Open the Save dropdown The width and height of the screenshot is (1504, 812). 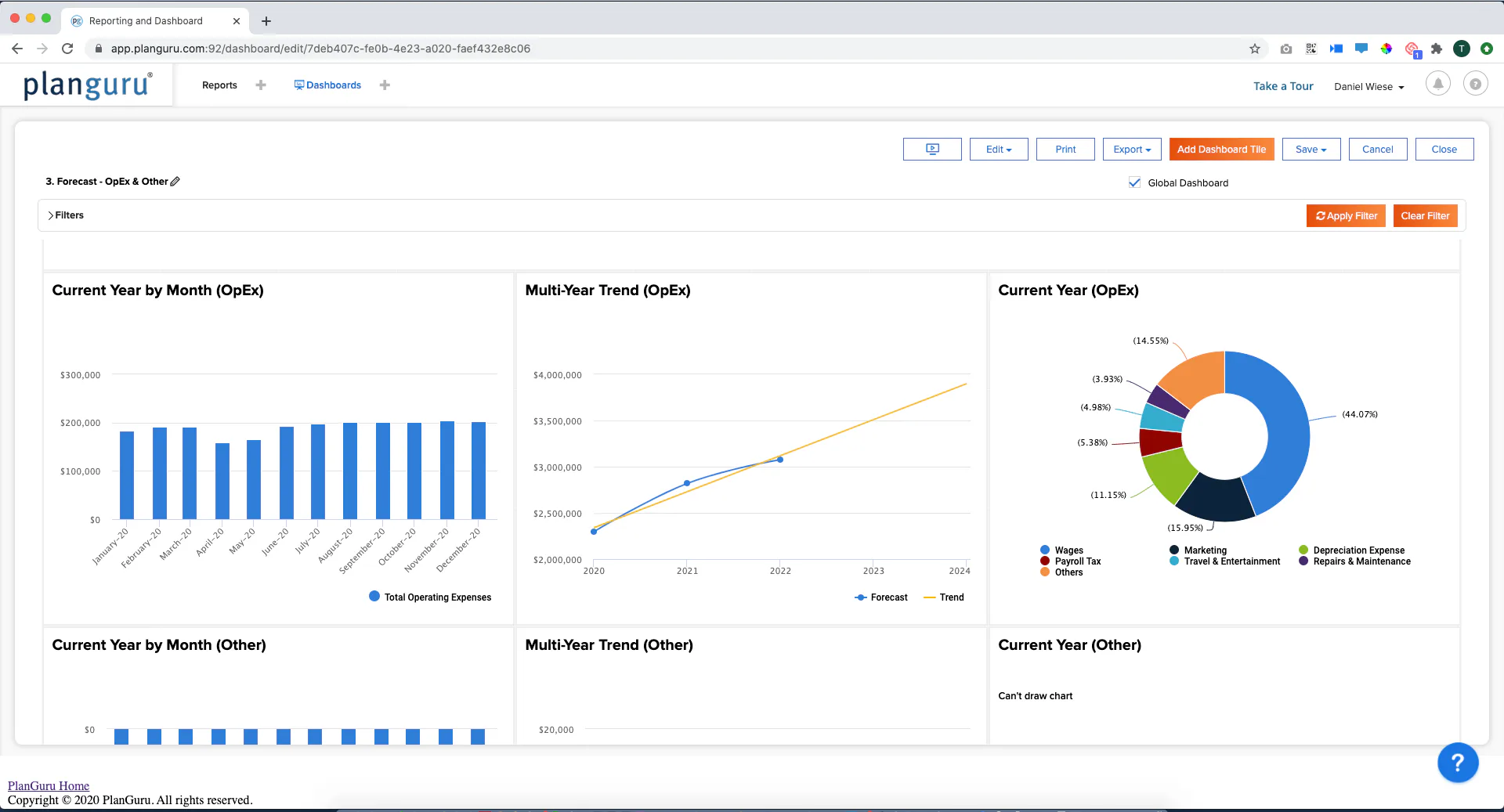(x=1311, y=150)
